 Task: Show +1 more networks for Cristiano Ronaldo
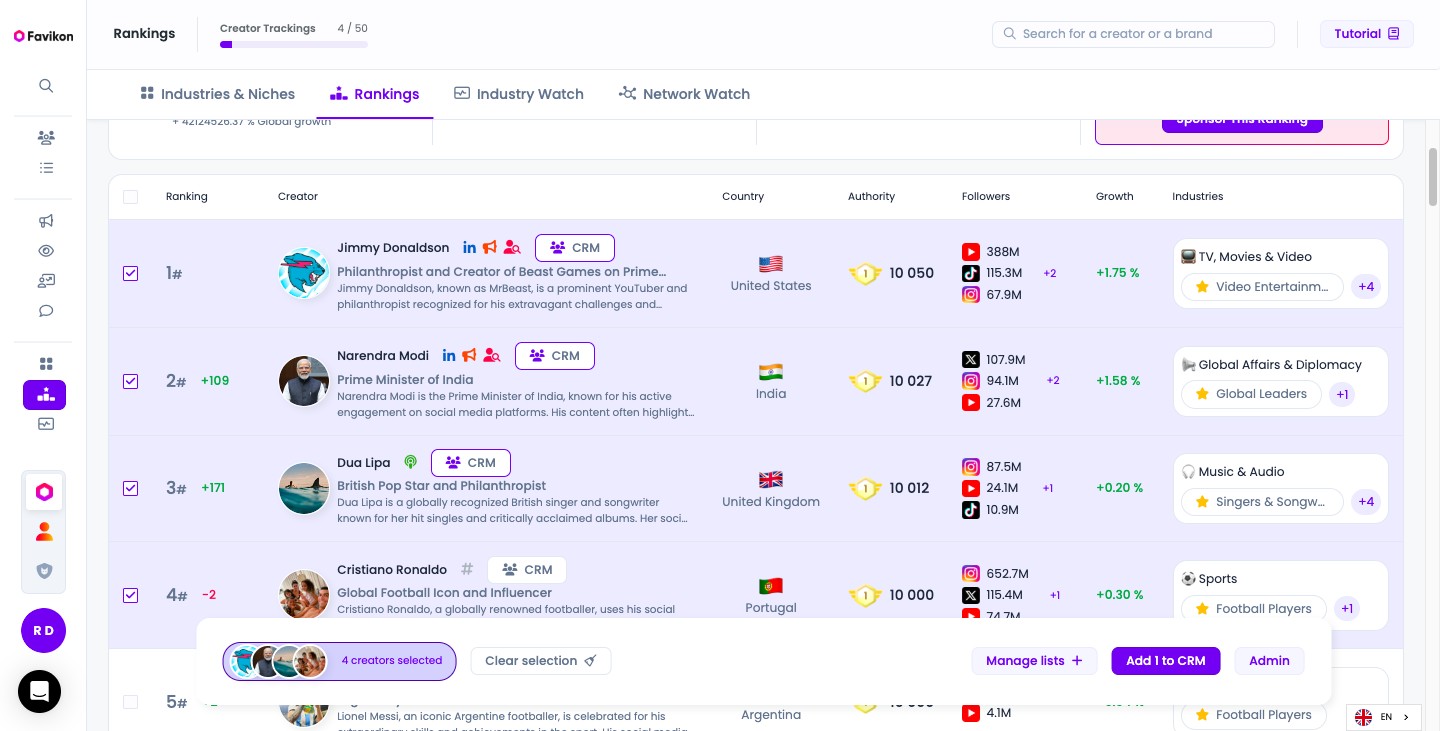click(x=1055, y=595)
